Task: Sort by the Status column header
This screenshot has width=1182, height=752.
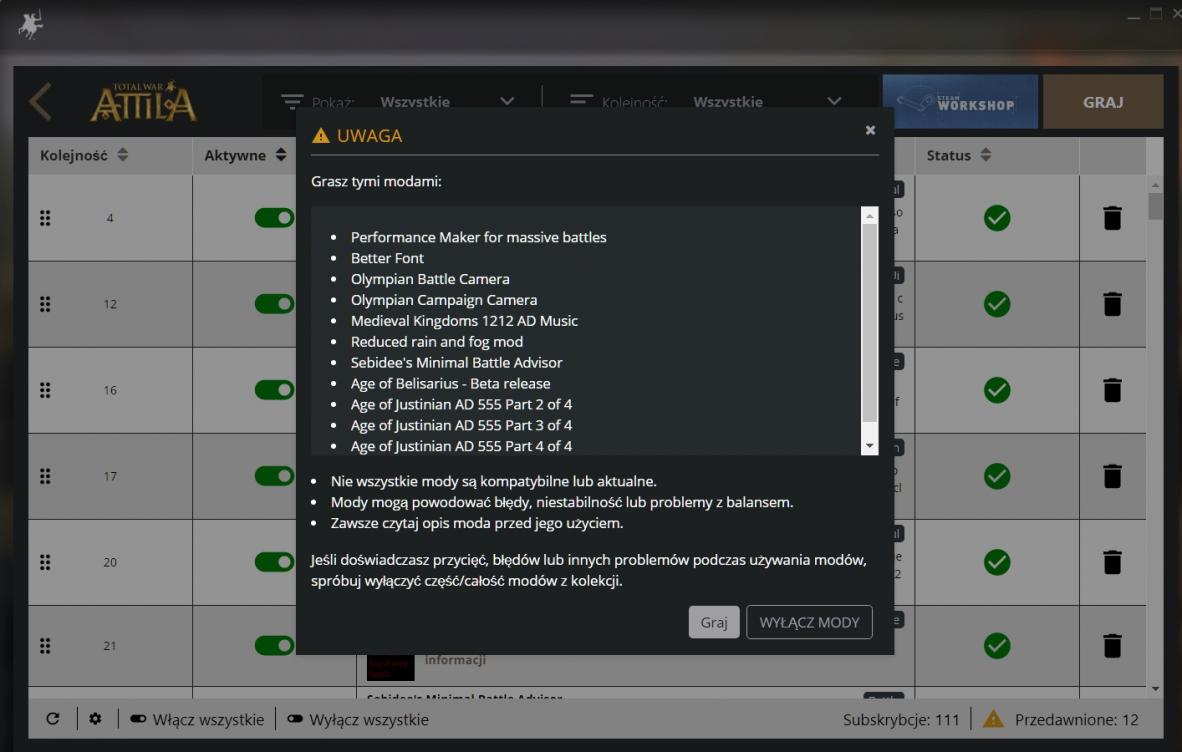Action: click(958, 155)
